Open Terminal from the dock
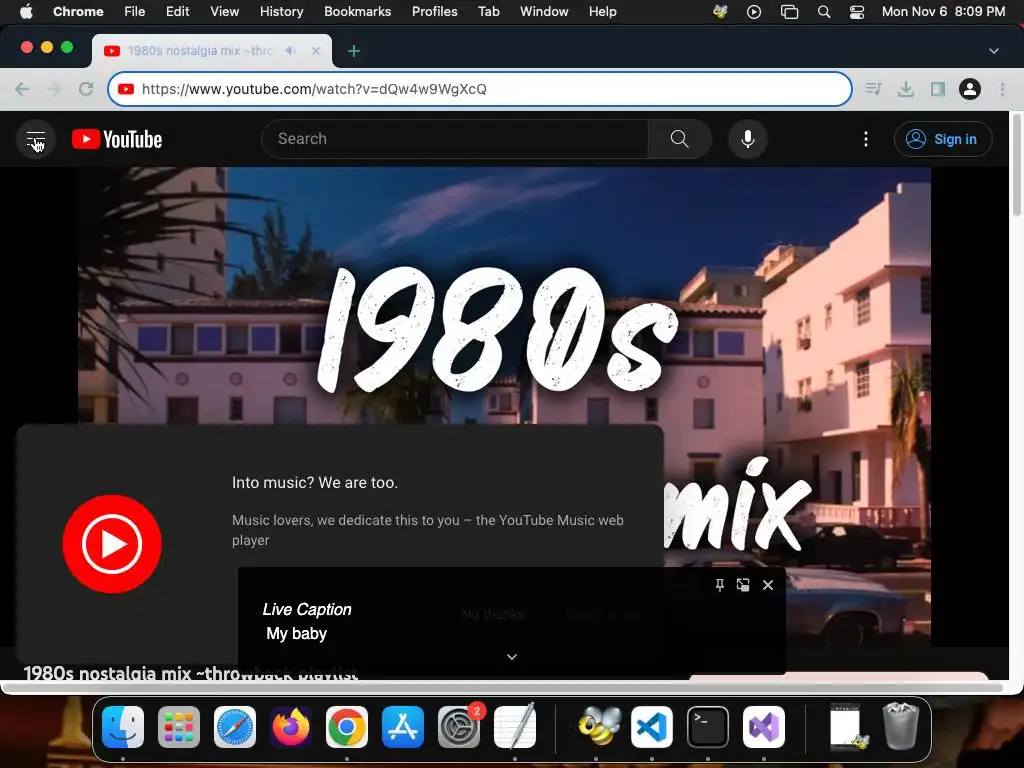1024x768 pixels. pos(708,727)
